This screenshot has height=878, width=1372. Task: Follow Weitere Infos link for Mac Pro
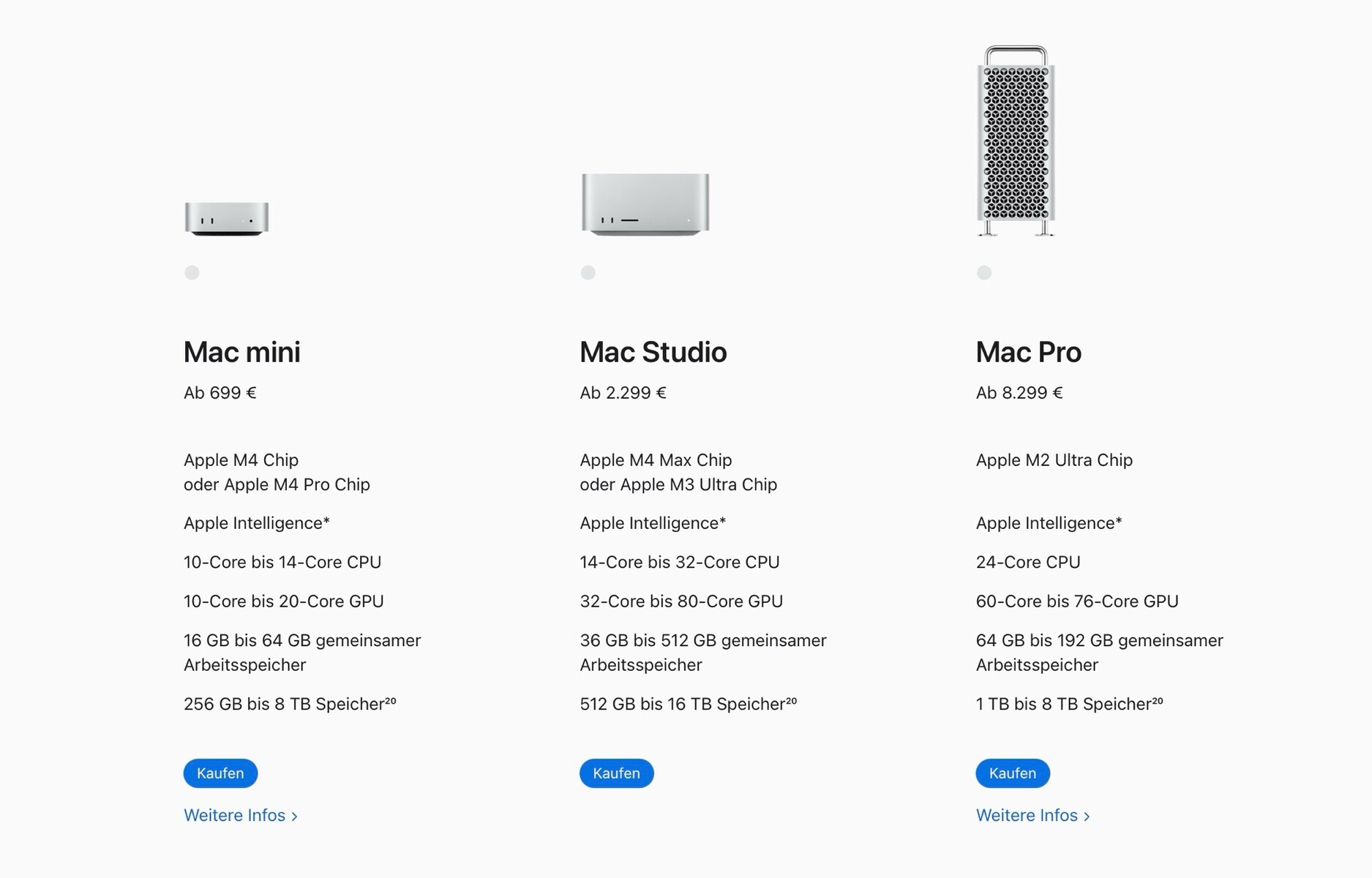[1032, 815]
